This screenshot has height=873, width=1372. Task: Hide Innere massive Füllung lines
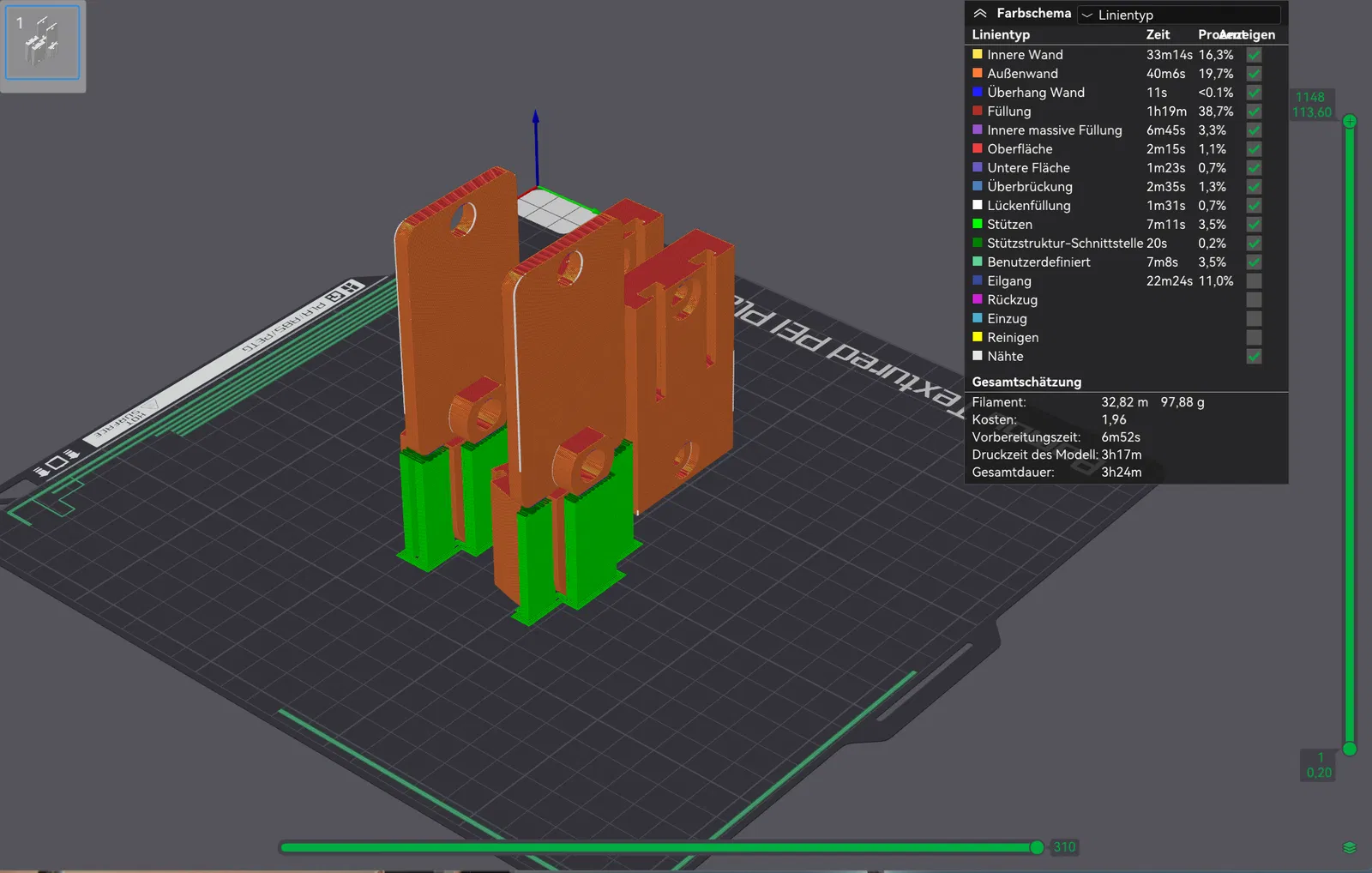coord(1254,130)
